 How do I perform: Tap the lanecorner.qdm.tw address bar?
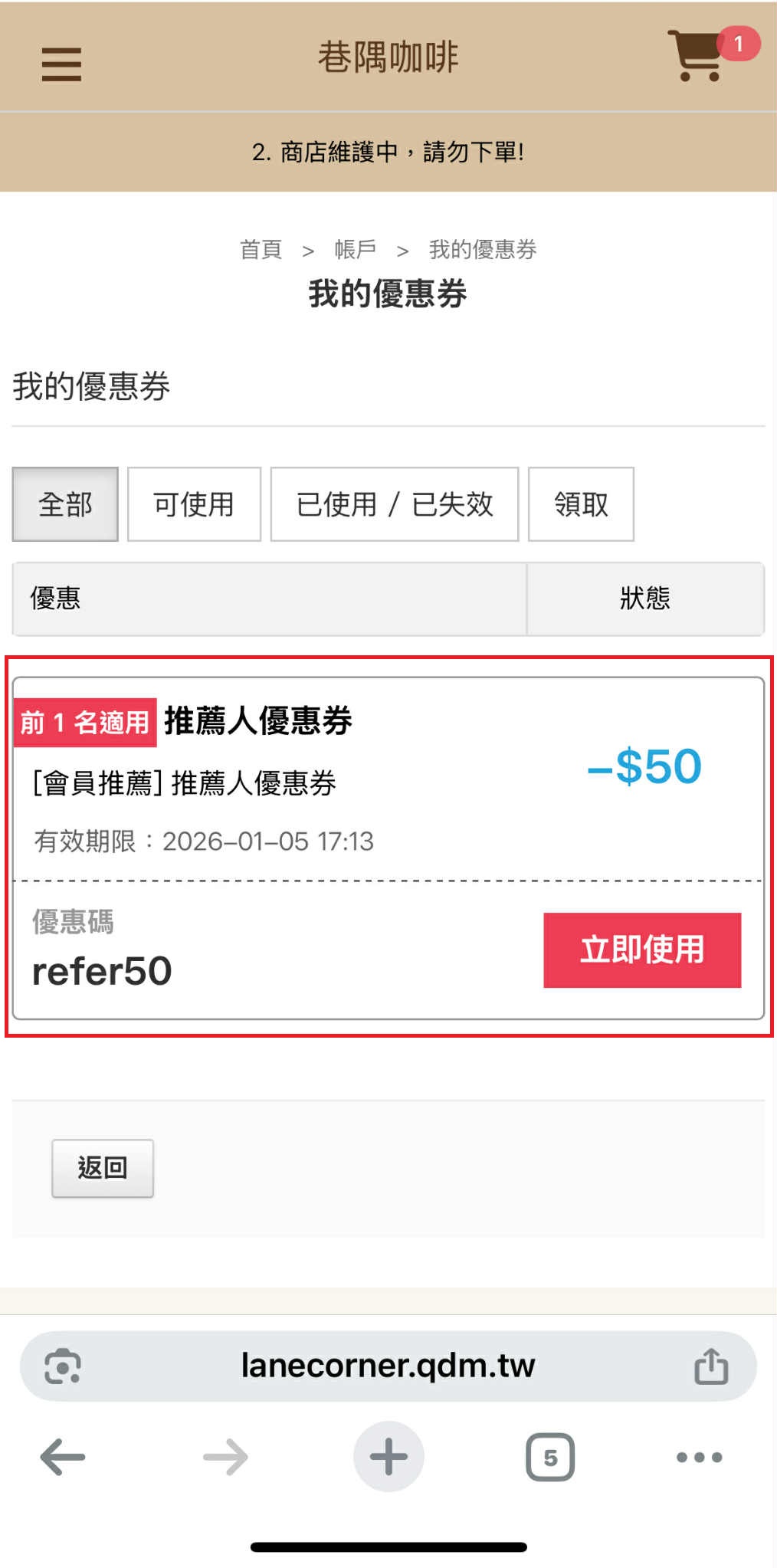[388, 1366]
